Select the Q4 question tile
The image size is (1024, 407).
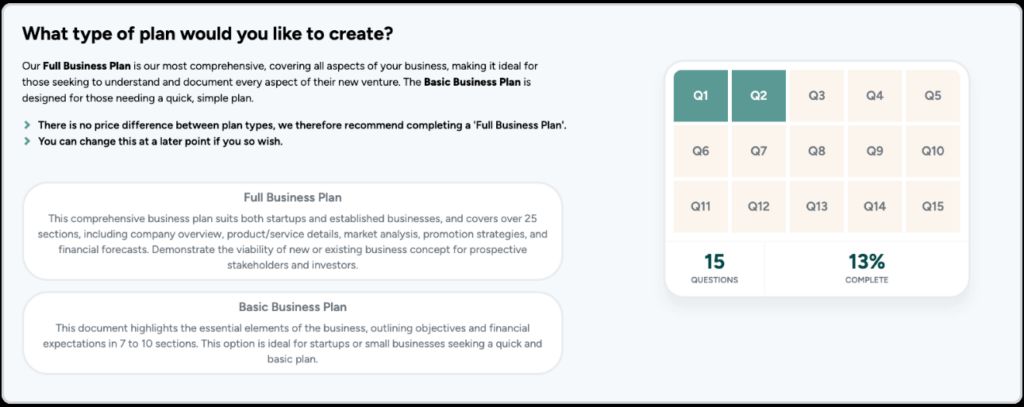click(x=874, y=96)
